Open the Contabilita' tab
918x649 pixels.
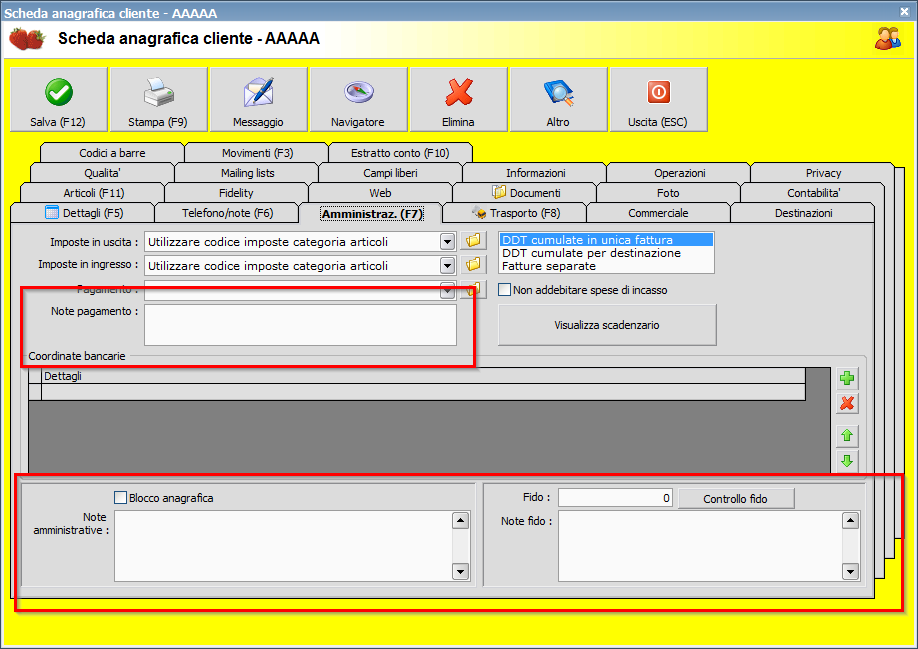(813, 193)
